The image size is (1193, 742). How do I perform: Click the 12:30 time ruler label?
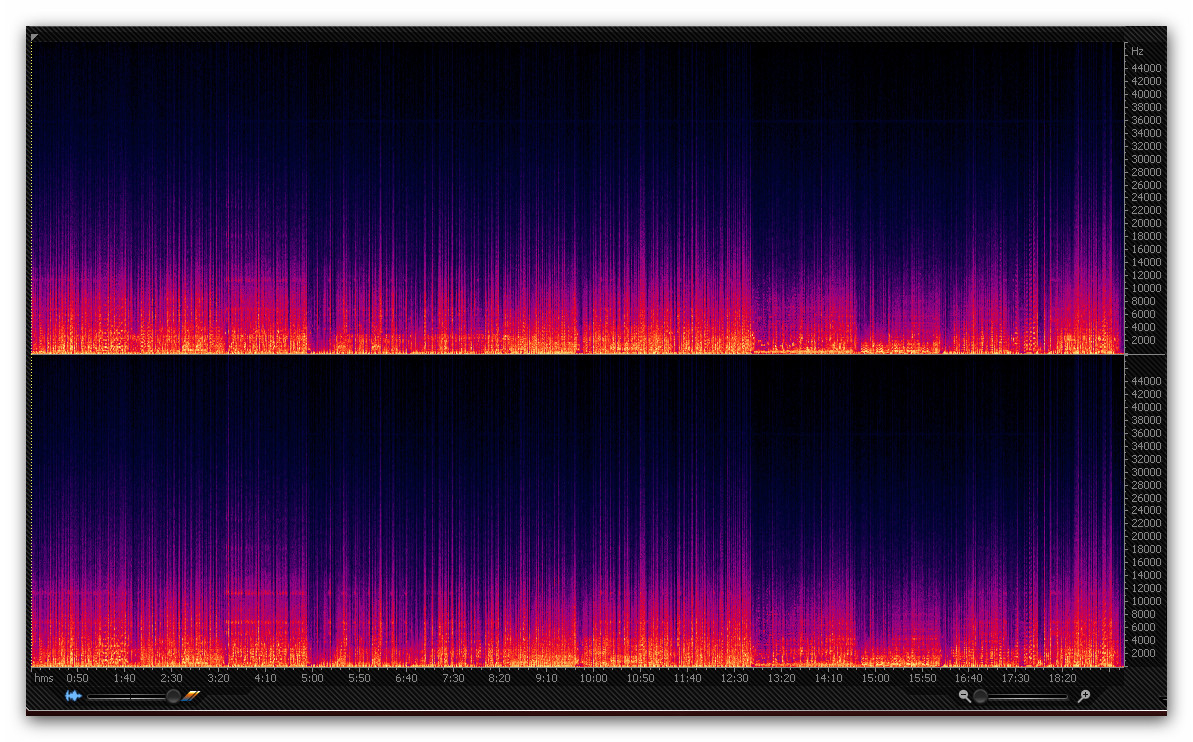pos(734,678)
